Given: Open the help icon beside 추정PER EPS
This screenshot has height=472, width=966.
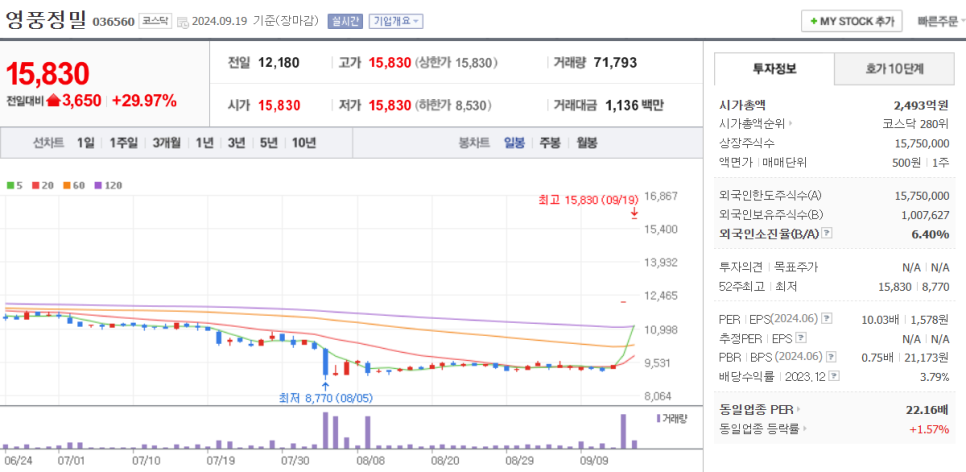Looking at the screenshot, I should pyautogui.click(x=801, y=338).
